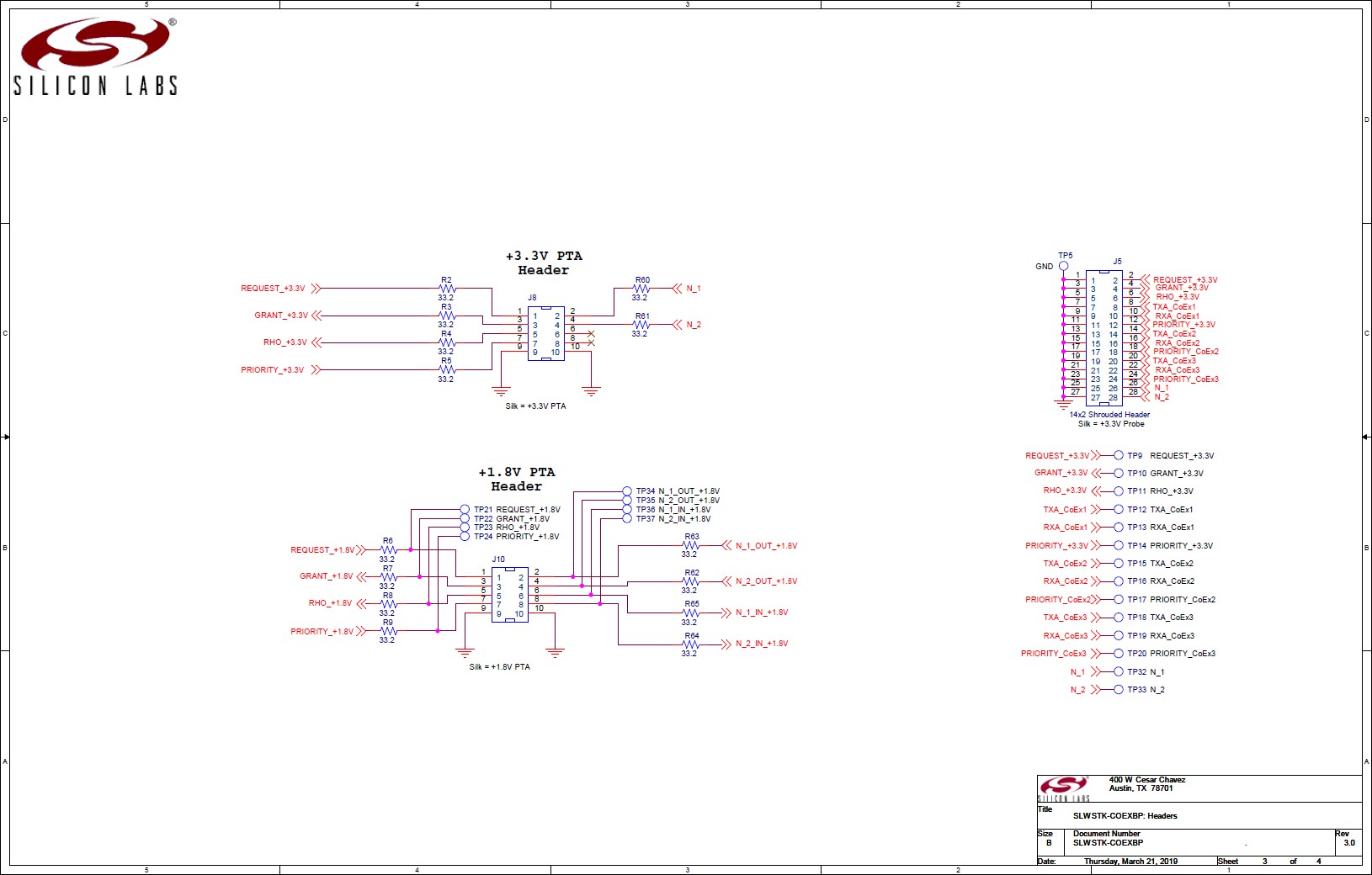The height and width of the screenshot is (875, 1372).
Task: Click resistor R64 symbol
Action: pyautogui.click(x=691, y=644)
